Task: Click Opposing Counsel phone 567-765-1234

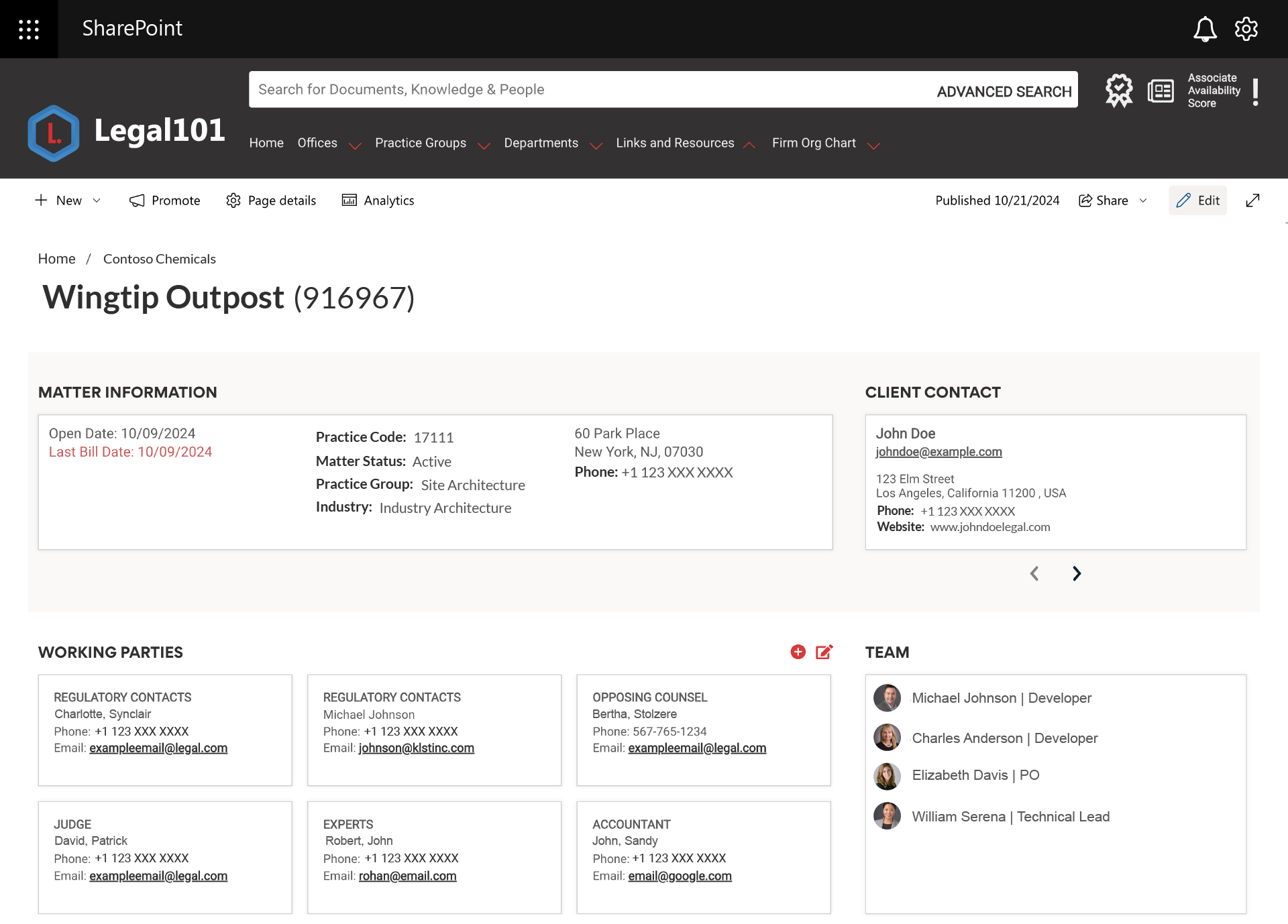Action: [x=669, y=732]
